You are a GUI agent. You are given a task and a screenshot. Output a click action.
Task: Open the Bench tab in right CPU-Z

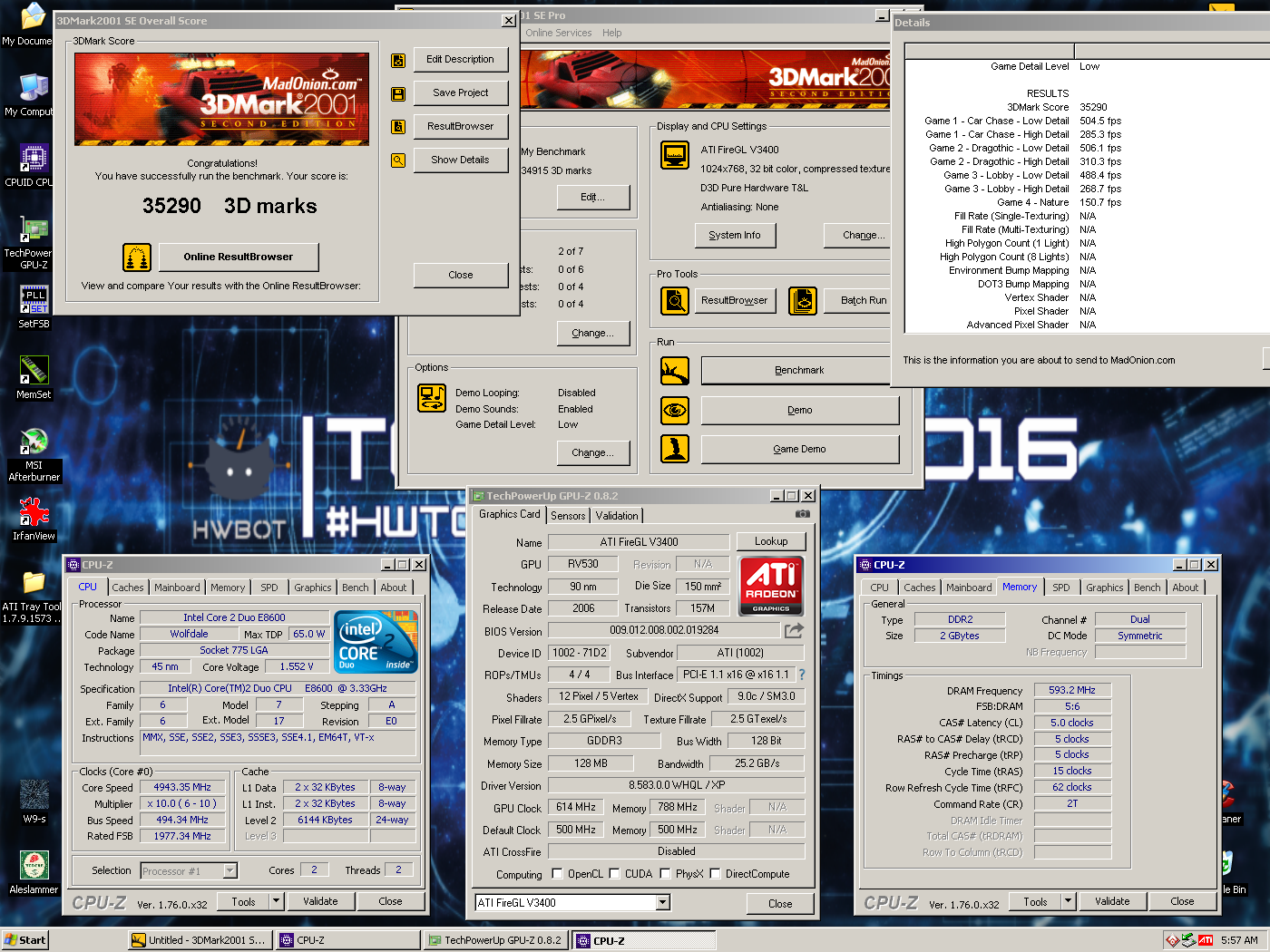(1148, 588)
